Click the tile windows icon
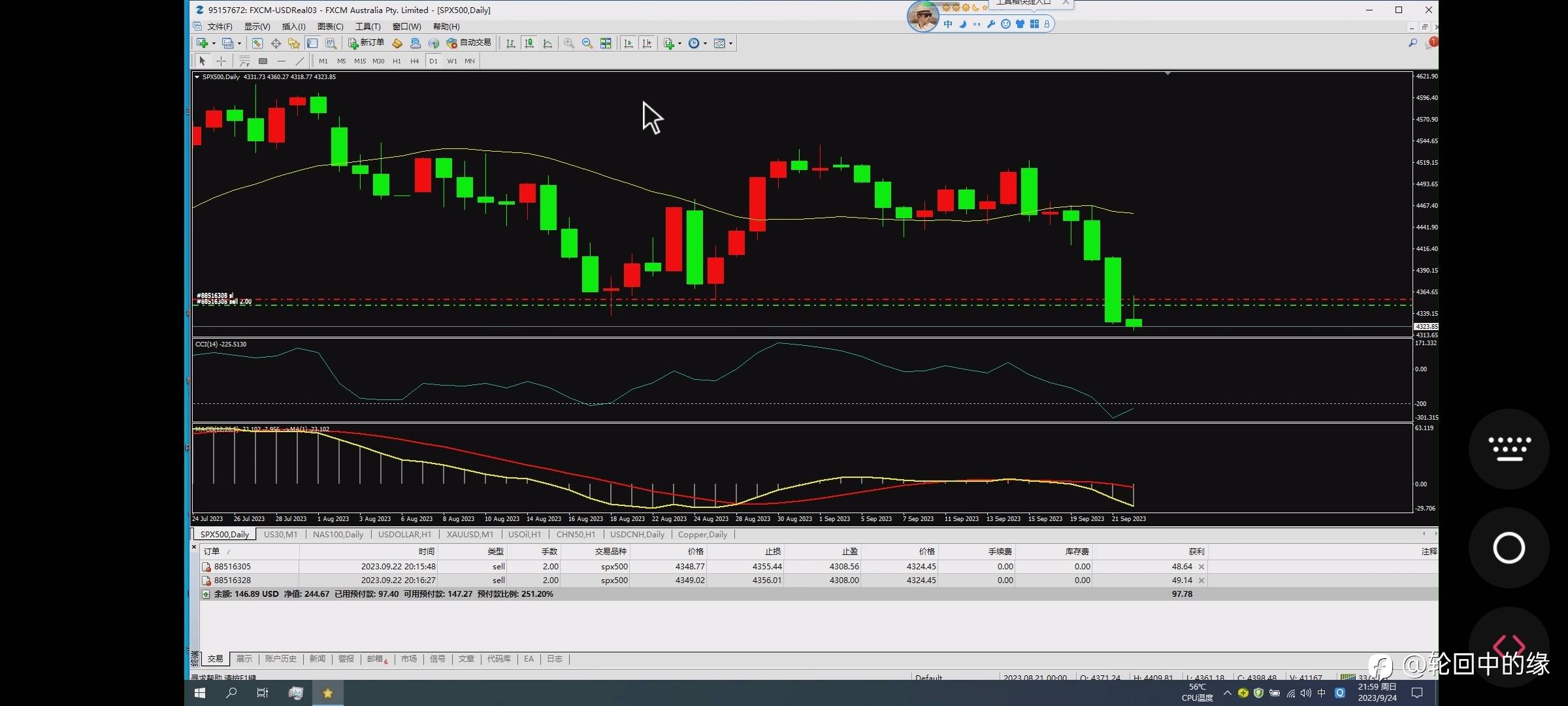This screenshot has height=706, width=1568. [606, 43]
